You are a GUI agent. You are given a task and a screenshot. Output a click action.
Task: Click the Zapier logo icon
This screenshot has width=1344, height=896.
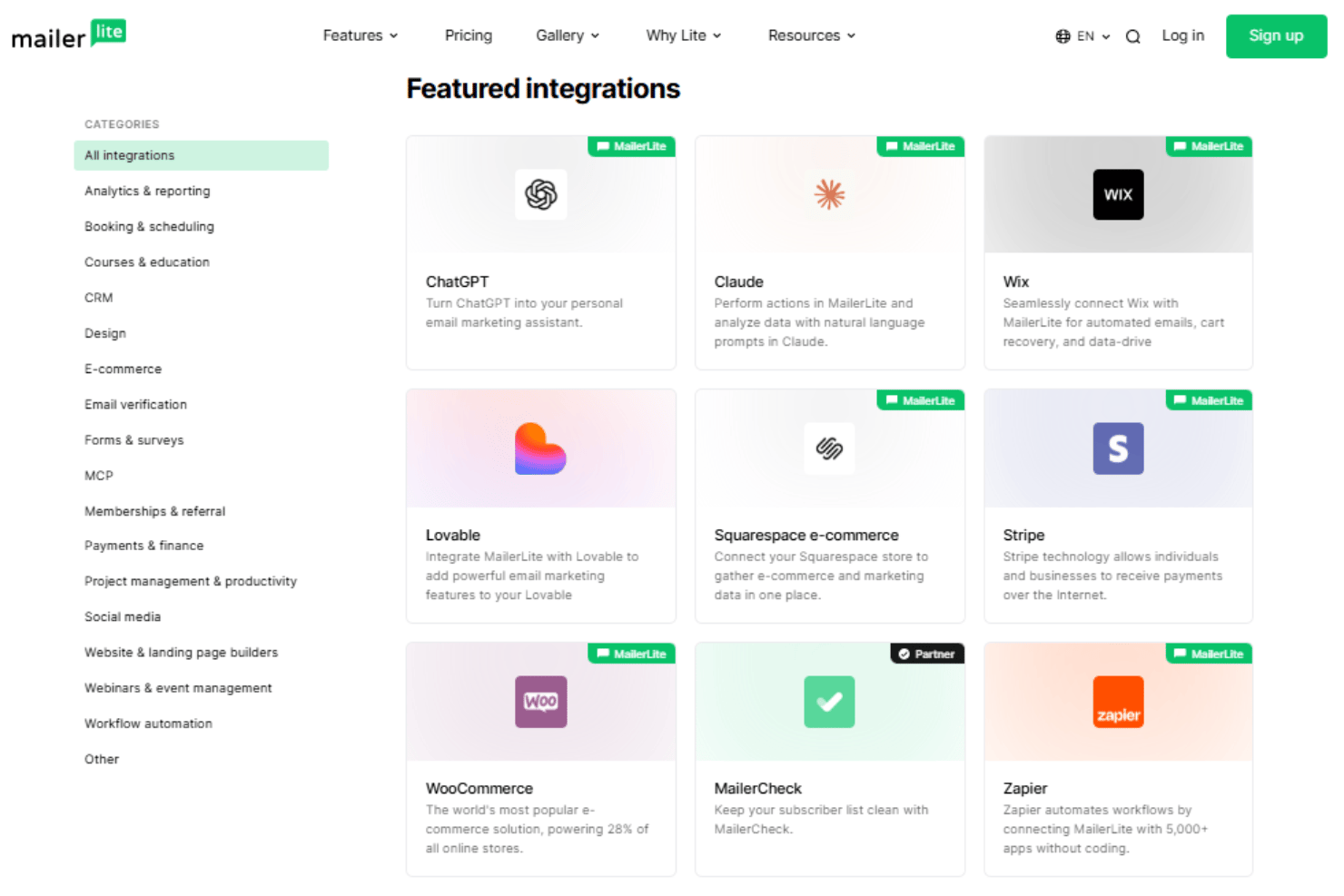[1118, 702]
